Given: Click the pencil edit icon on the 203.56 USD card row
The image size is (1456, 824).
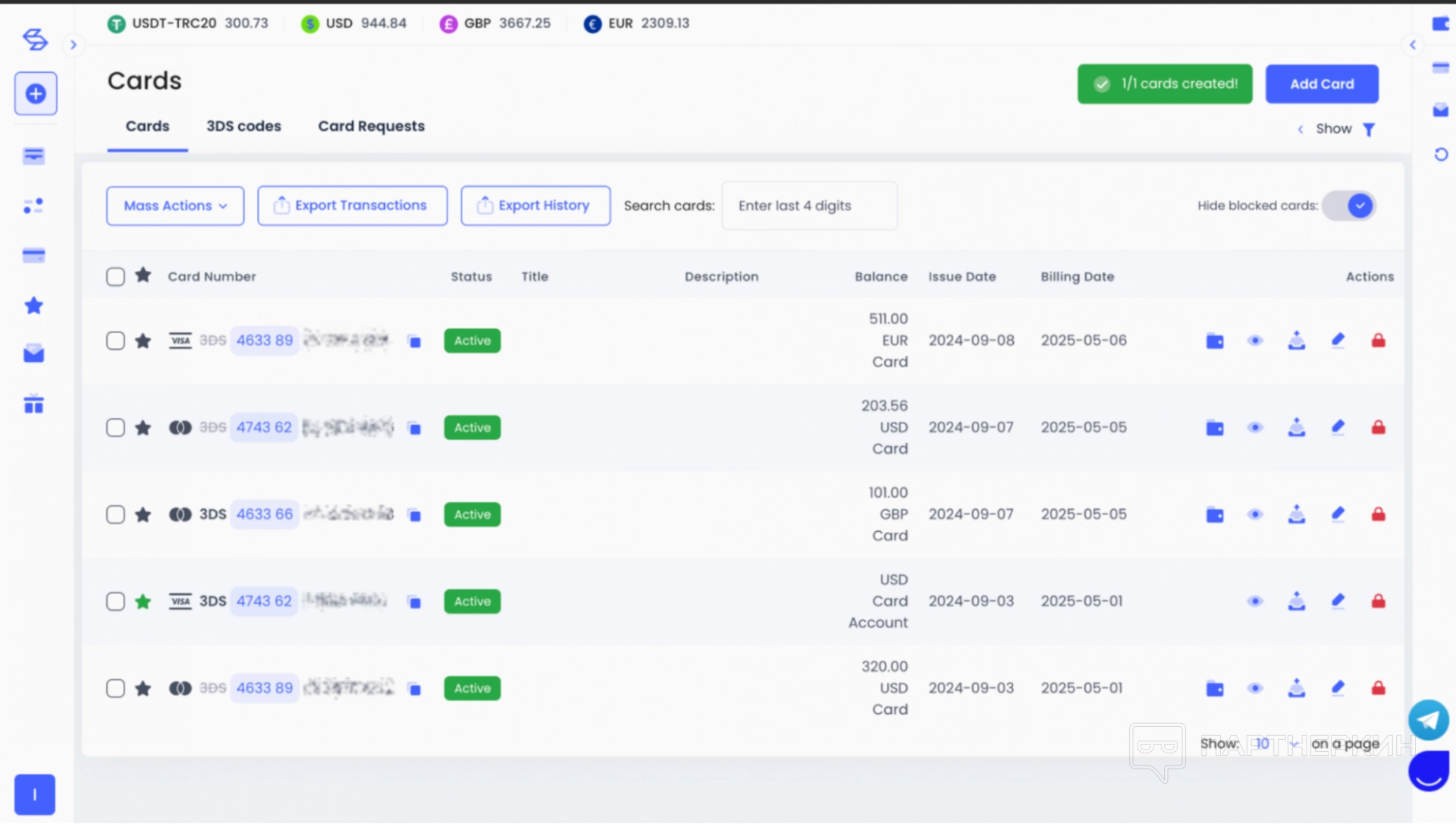Looking at the screenshot, I should point(1338,427).
